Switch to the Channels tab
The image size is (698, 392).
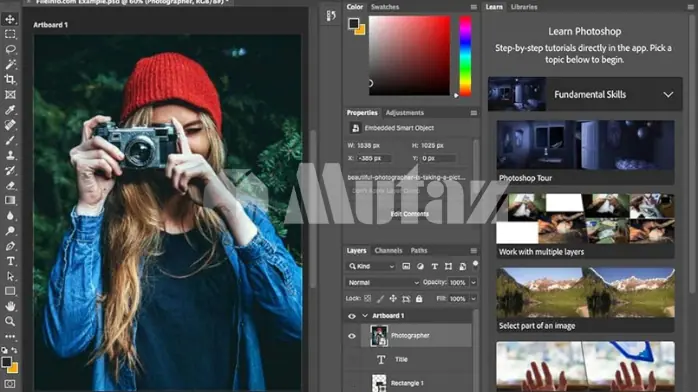pyautogui.click(x=388, y=251)
